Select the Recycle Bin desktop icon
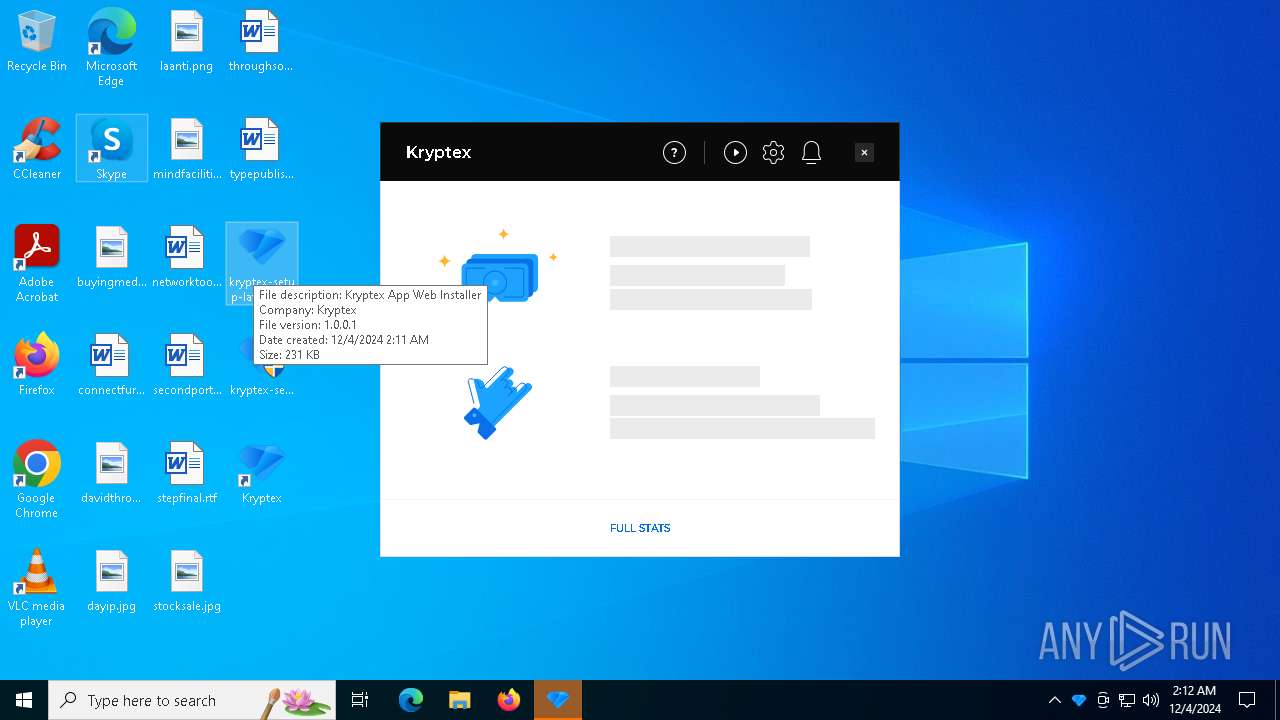Screen dimensions: 1280x720 tap(37, 42)
